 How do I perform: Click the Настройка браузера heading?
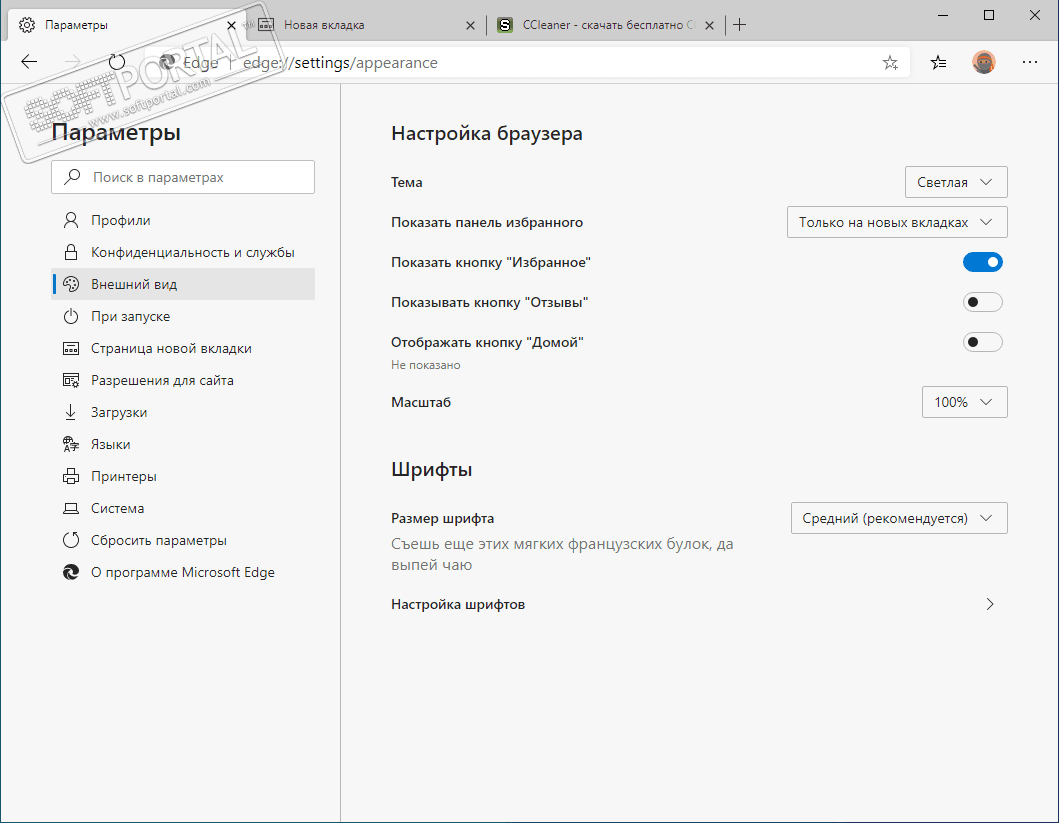[x=486, y=134]
